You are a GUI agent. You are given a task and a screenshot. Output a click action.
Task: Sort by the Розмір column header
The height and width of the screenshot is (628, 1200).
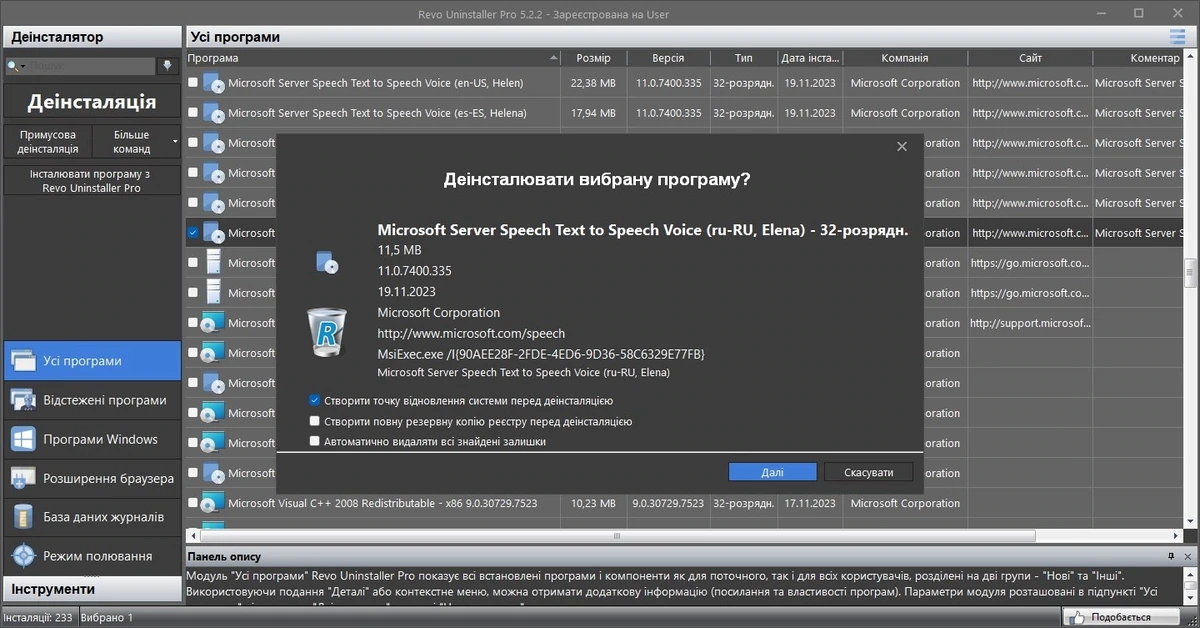[595, 58]
